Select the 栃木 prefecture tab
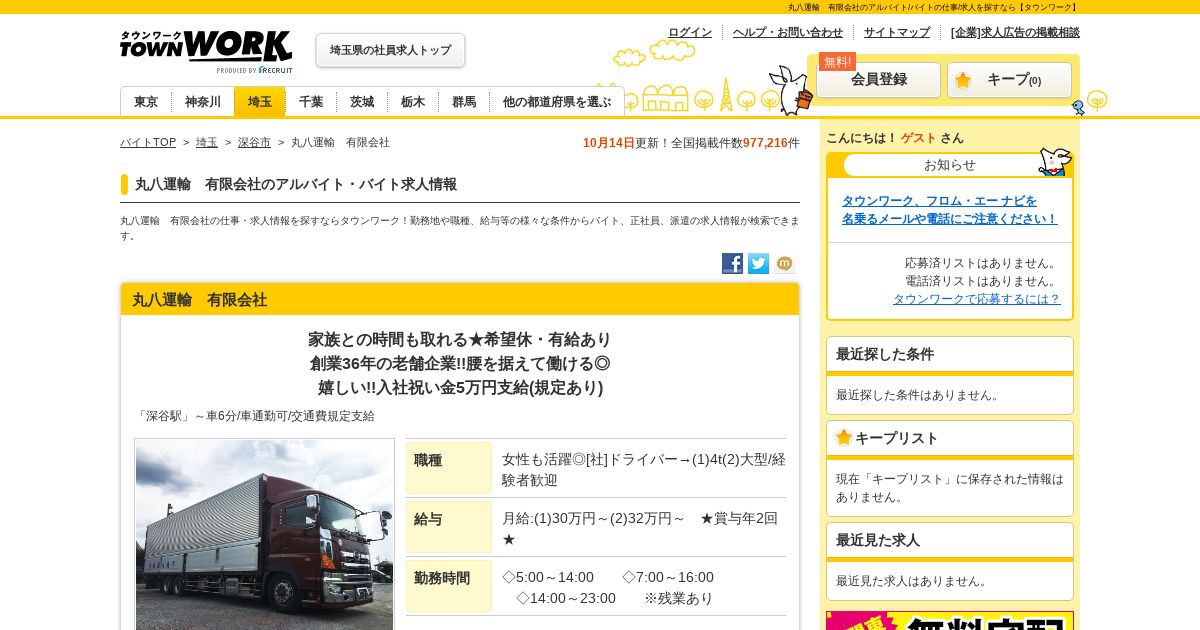The width and height of the screenshot is (1200, 630). coord(413,102)
